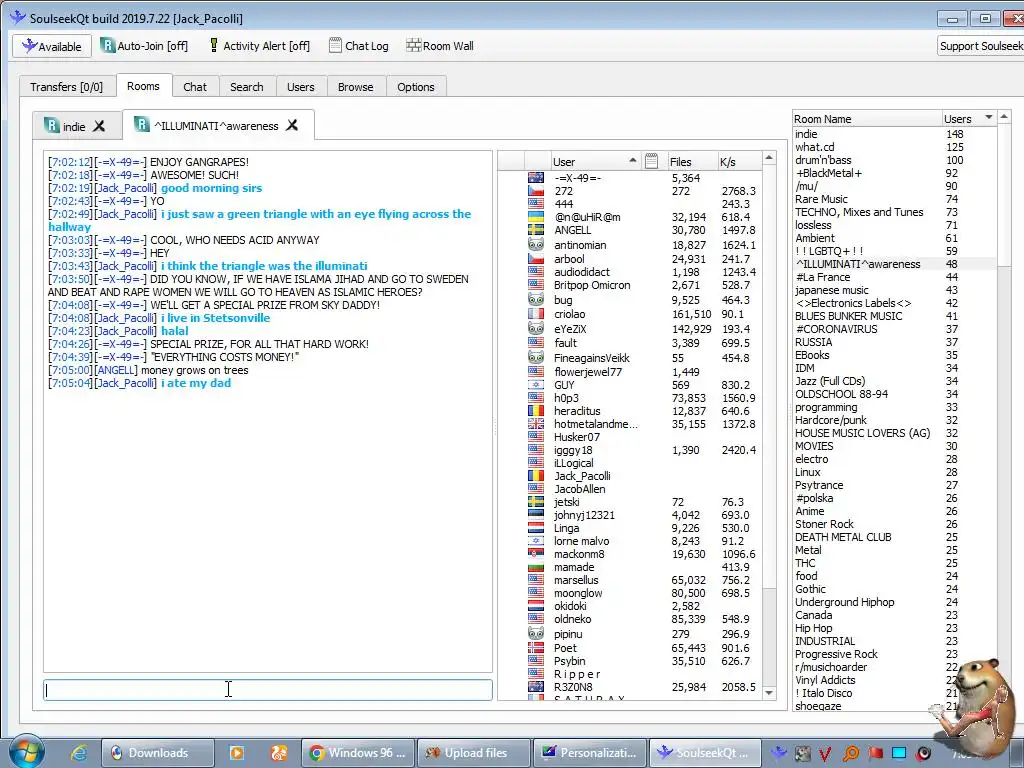Sort room list by Room Name
The width and height of the screenshot is (1024, 768).
866,119
